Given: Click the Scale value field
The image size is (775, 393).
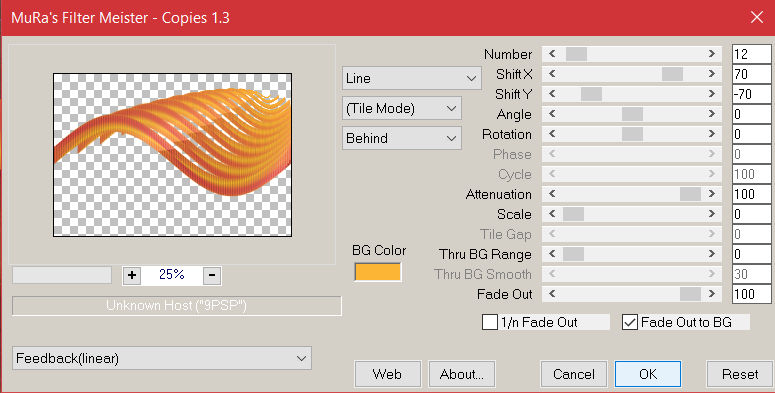Looking at the screenshot, I should [751, 214].
